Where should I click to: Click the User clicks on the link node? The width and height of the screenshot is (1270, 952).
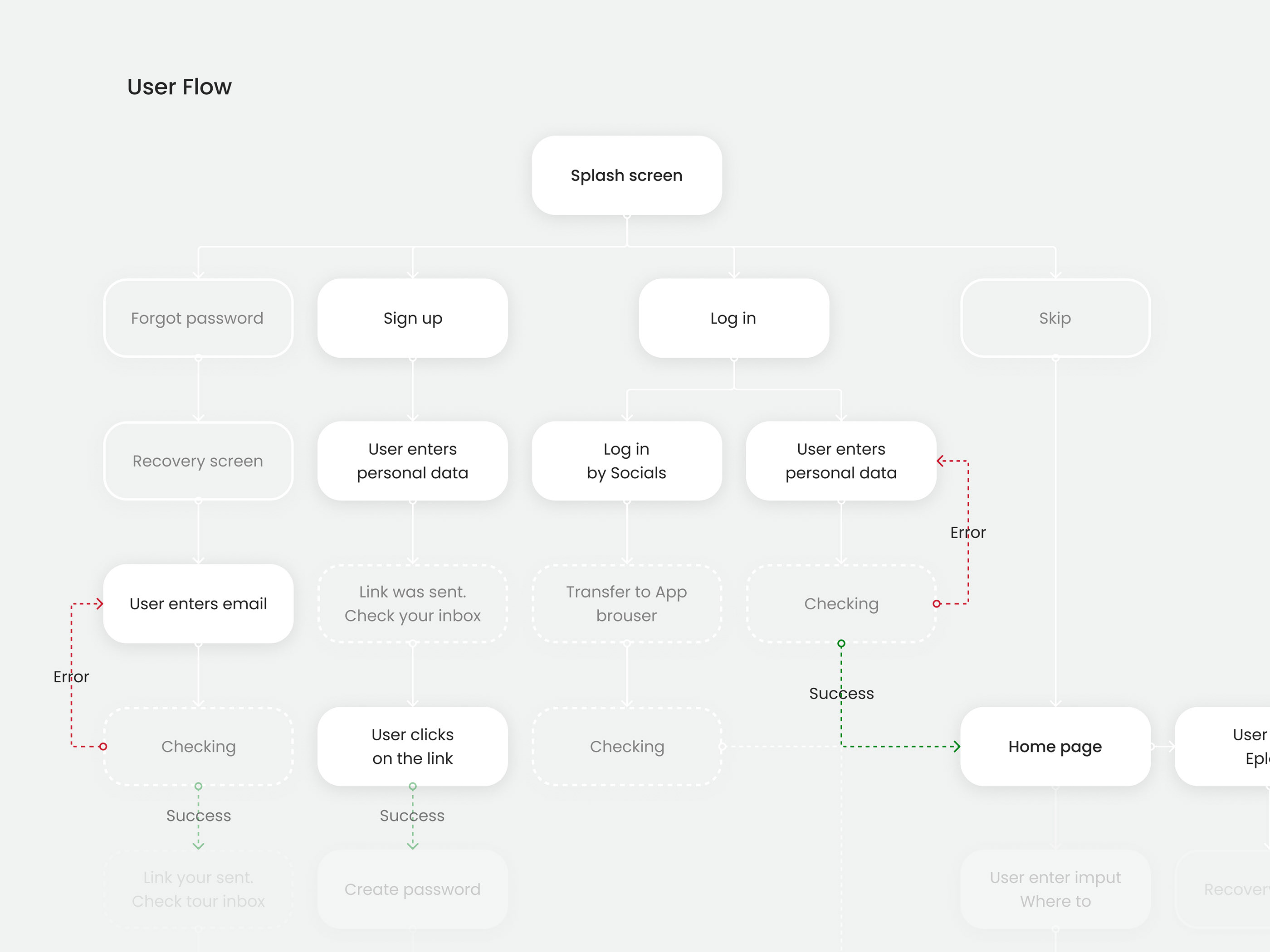(412, 746)
